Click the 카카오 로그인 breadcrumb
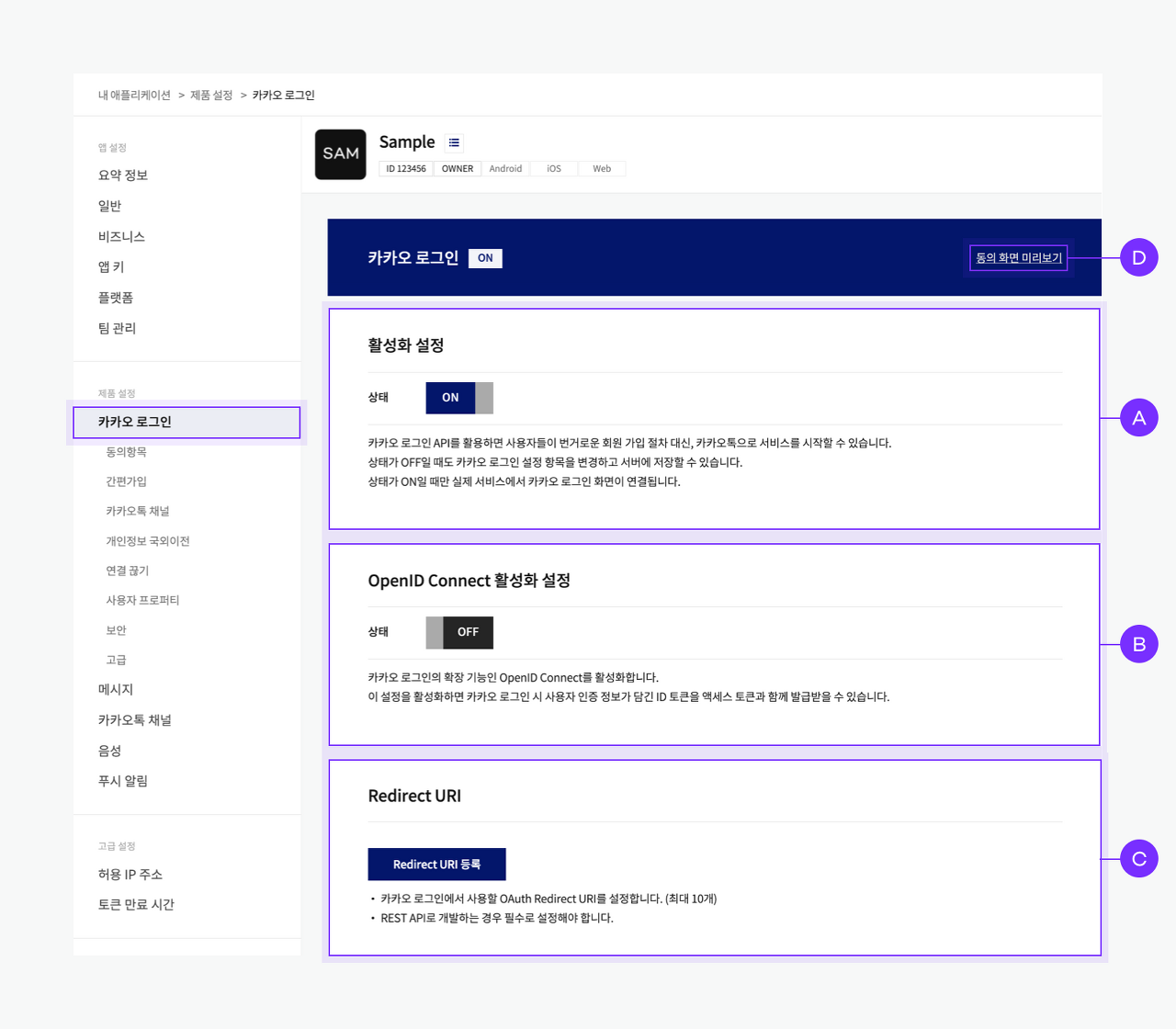 coord(283,96)
